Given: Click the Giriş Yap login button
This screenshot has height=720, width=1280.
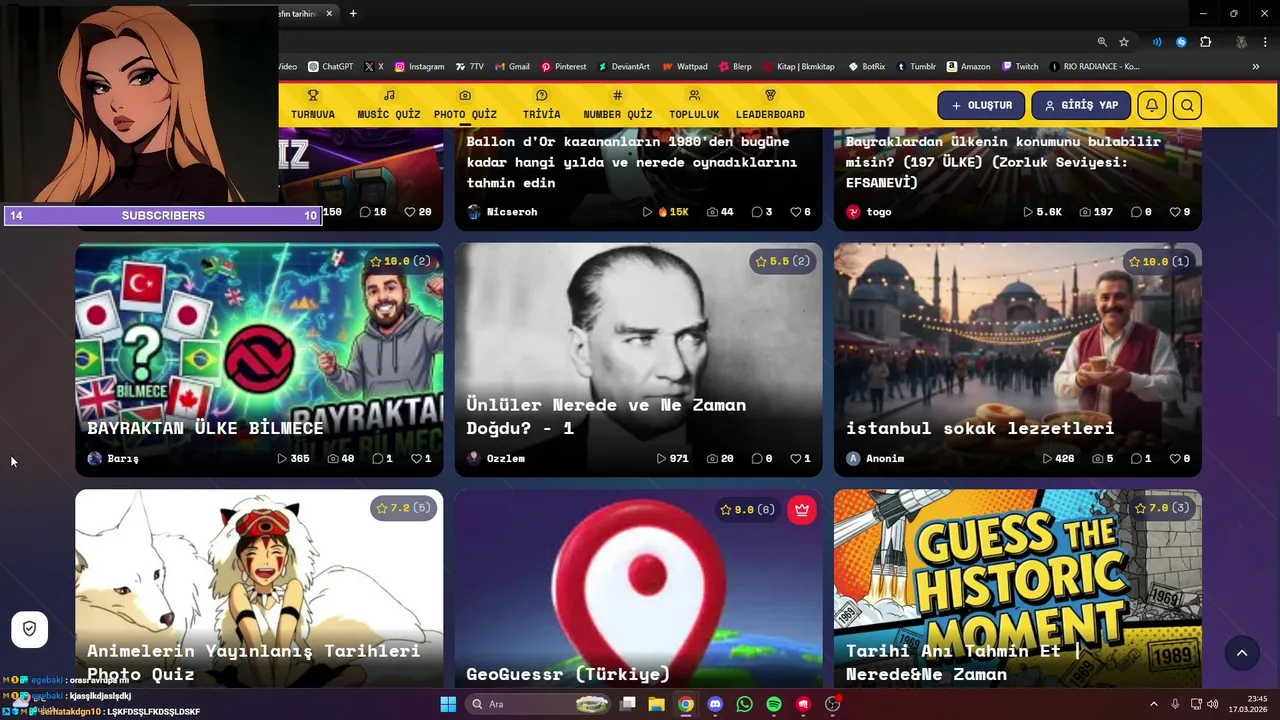Looking at the screenshot, I should [x=1081, y=105].
